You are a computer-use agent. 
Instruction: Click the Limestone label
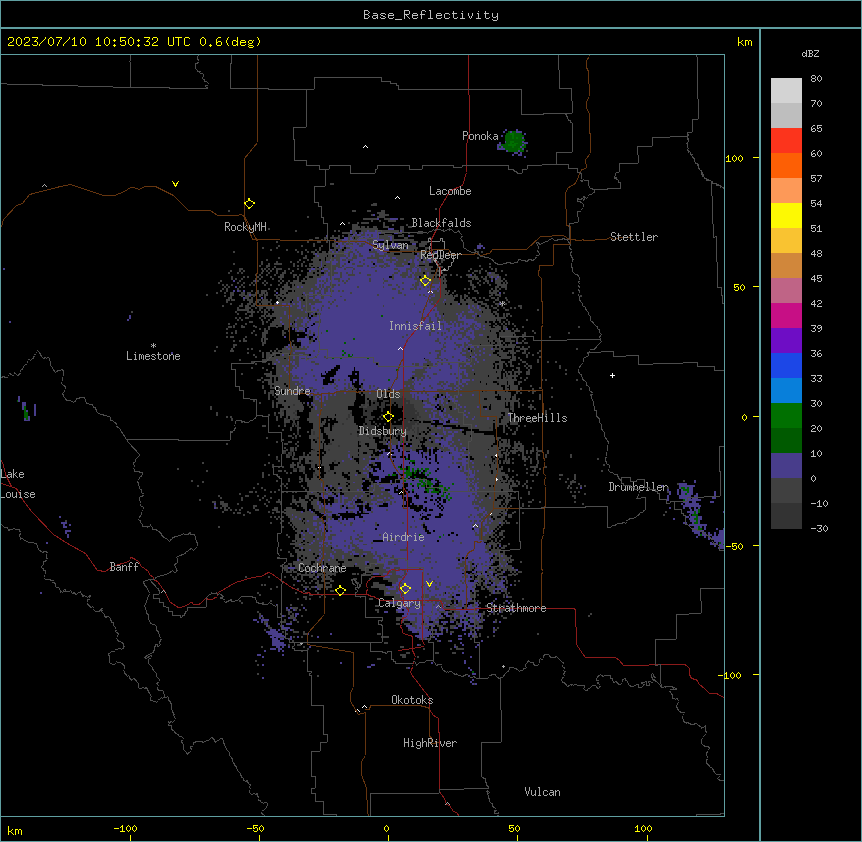(153, 356)
